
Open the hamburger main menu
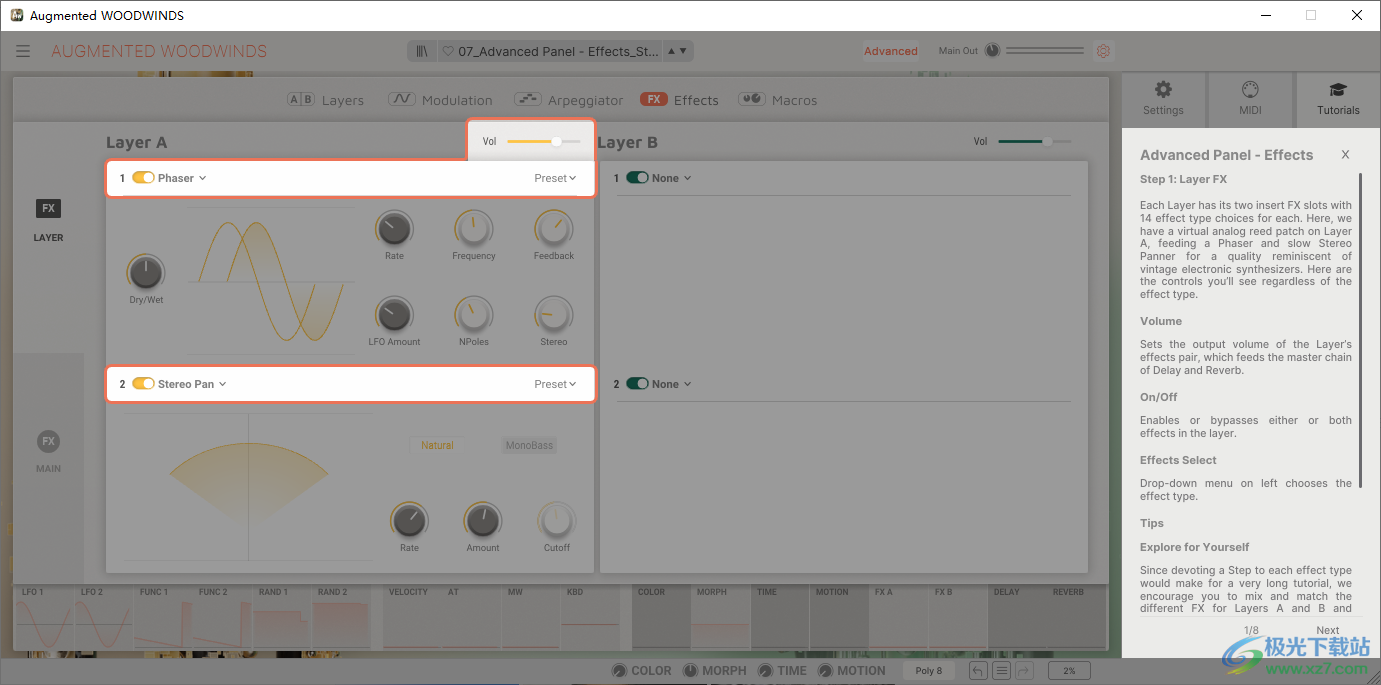click(23, 52)
